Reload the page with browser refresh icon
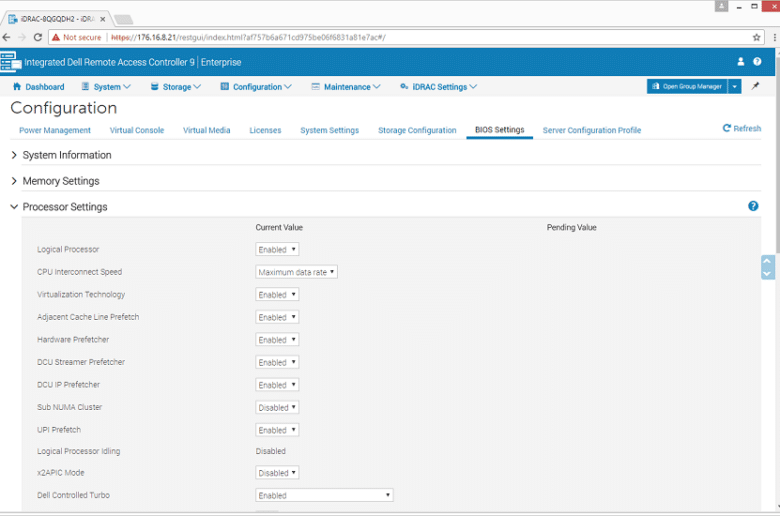 point(38,37)
